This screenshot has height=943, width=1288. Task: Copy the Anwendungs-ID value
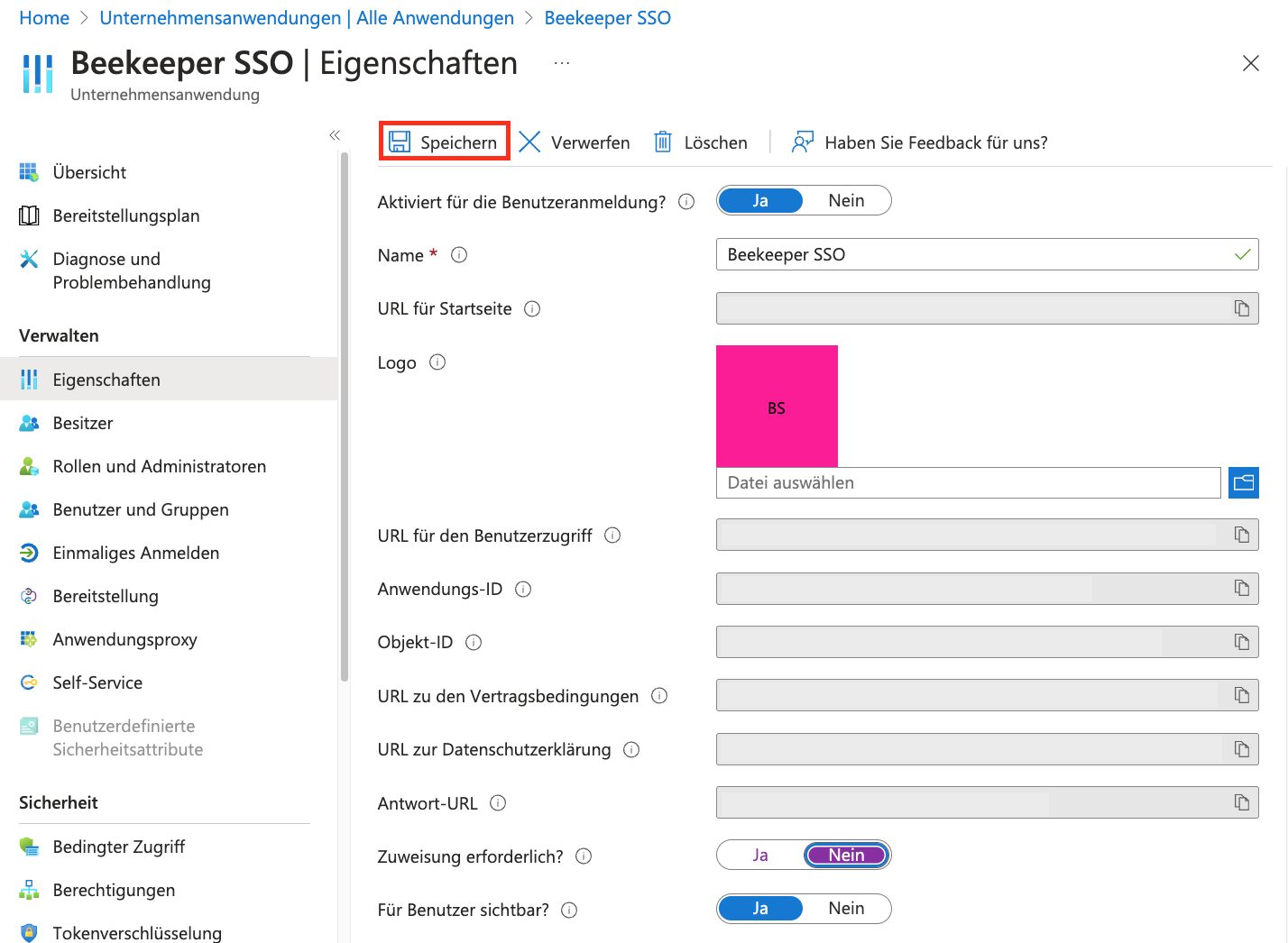(x=1242, y=588)
